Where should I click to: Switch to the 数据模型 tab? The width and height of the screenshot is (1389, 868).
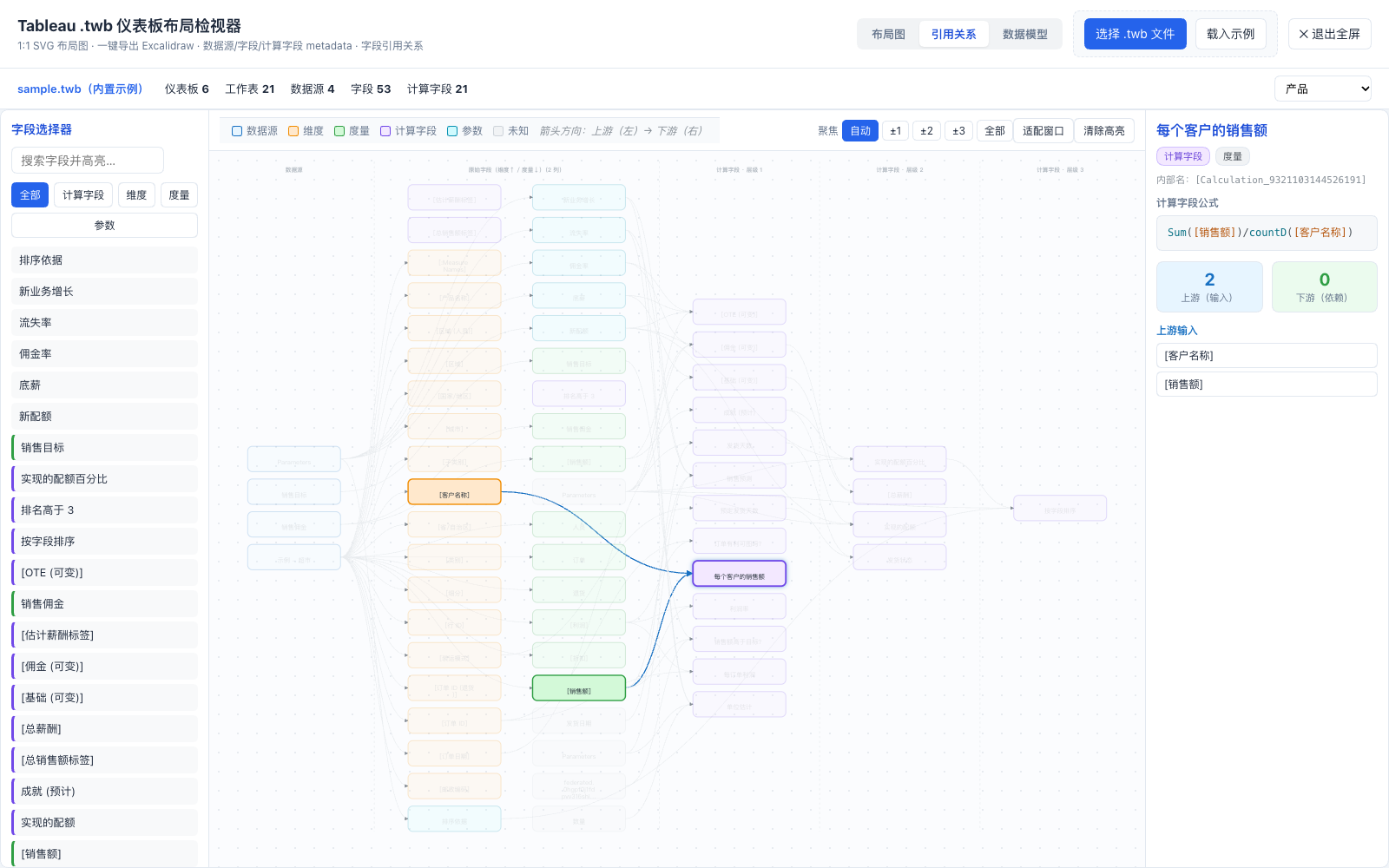tap(1024, 34)
